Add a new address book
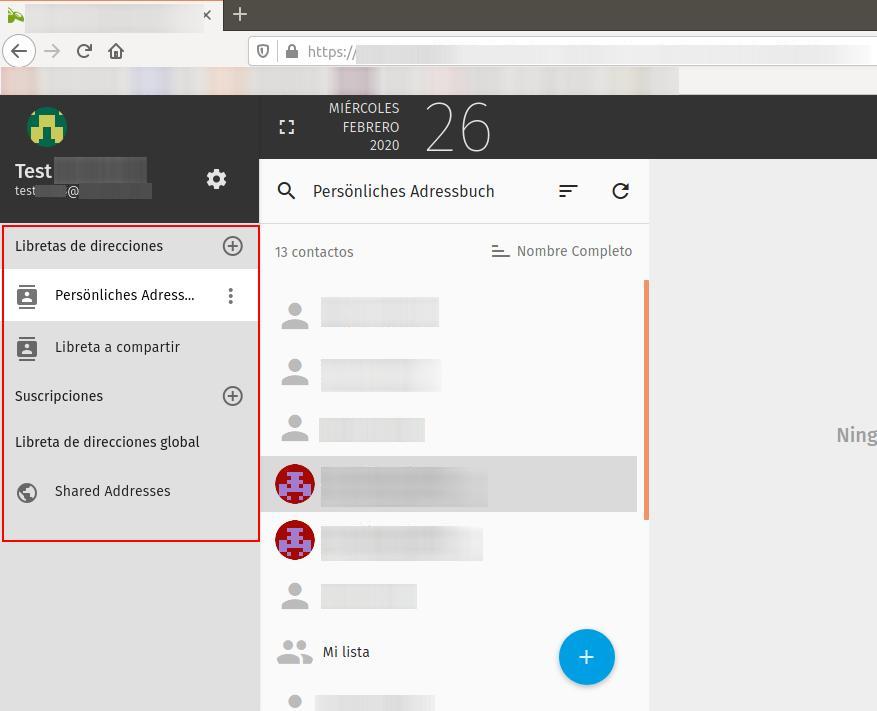This screenshot has width=877, height=711. tap(232, 246)
